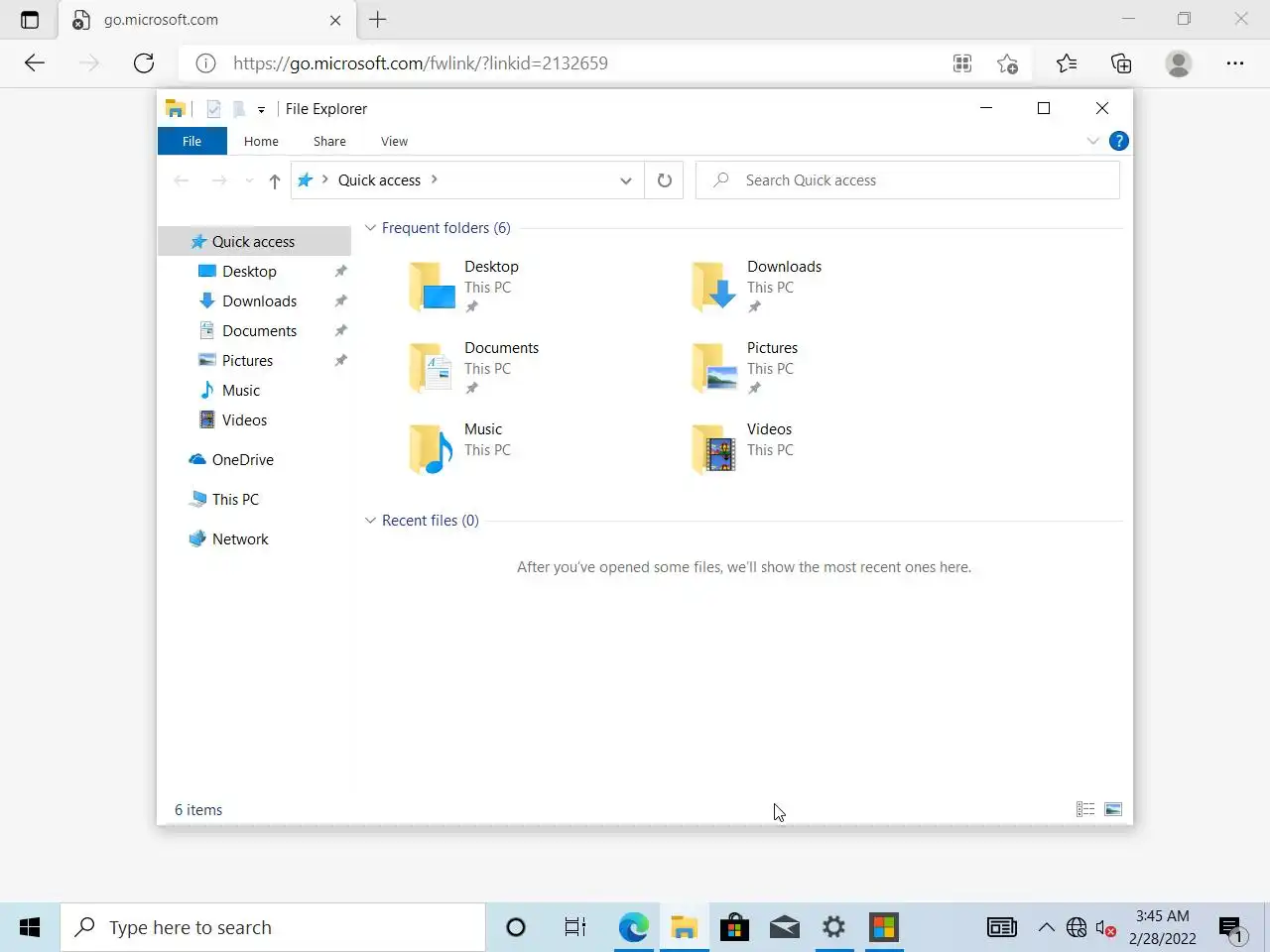Switch to the Details view layout
1270x952 pixels.
pos(1085,809)
